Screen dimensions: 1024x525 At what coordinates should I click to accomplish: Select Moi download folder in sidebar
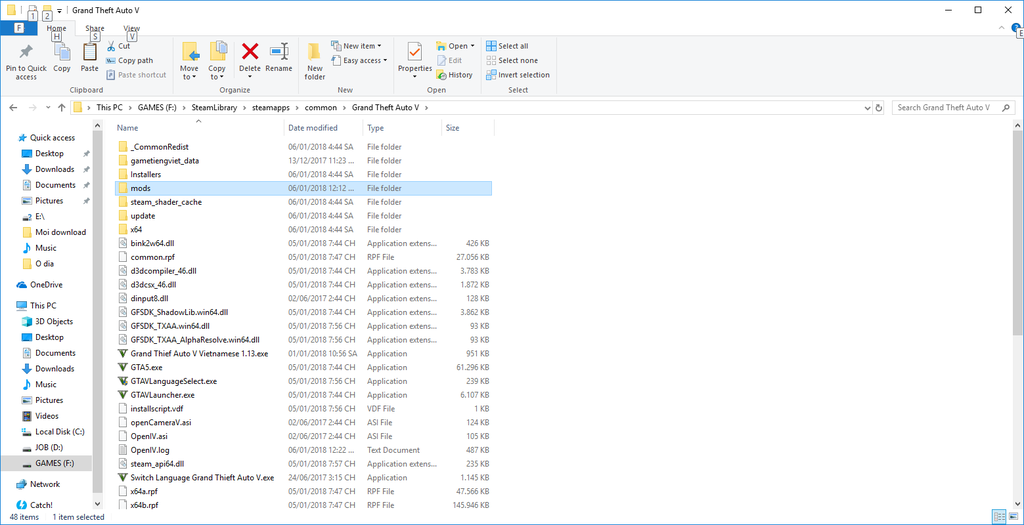(60, 232)
